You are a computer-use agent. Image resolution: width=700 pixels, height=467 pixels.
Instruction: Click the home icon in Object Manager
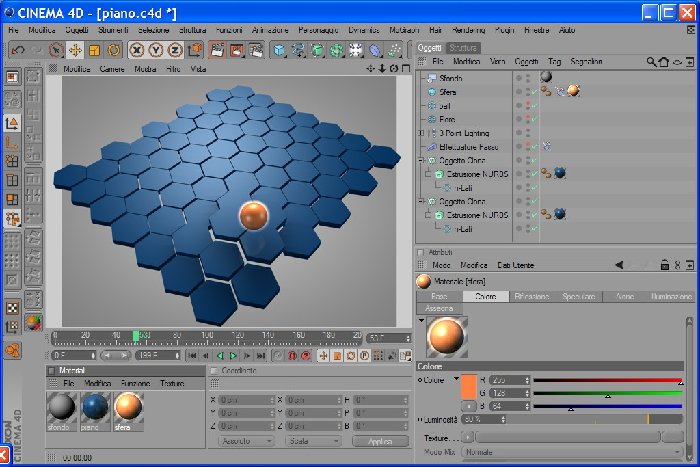(664, 62)
